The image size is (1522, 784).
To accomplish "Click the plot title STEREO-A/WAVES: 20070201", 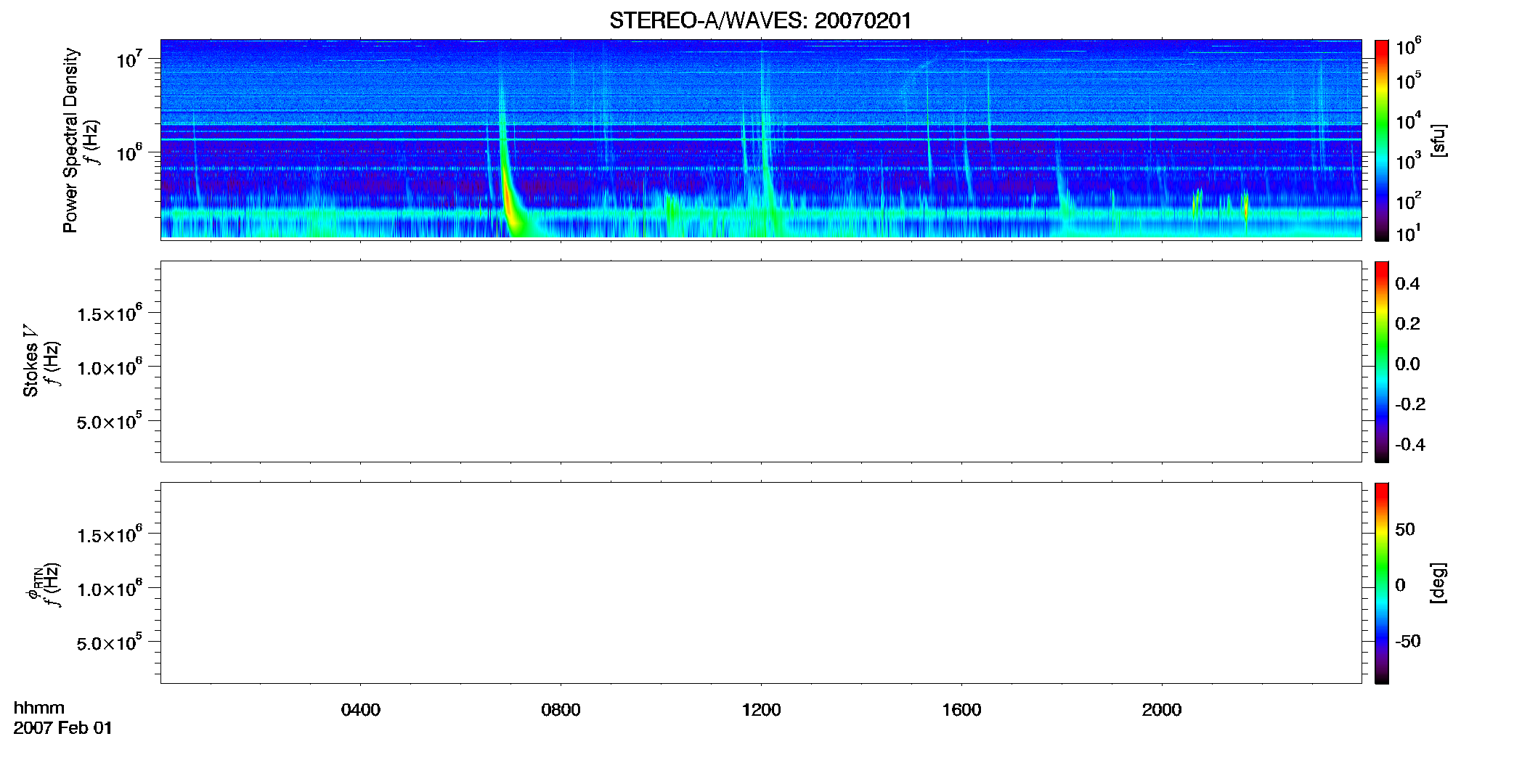I will [x=760, y=20].
